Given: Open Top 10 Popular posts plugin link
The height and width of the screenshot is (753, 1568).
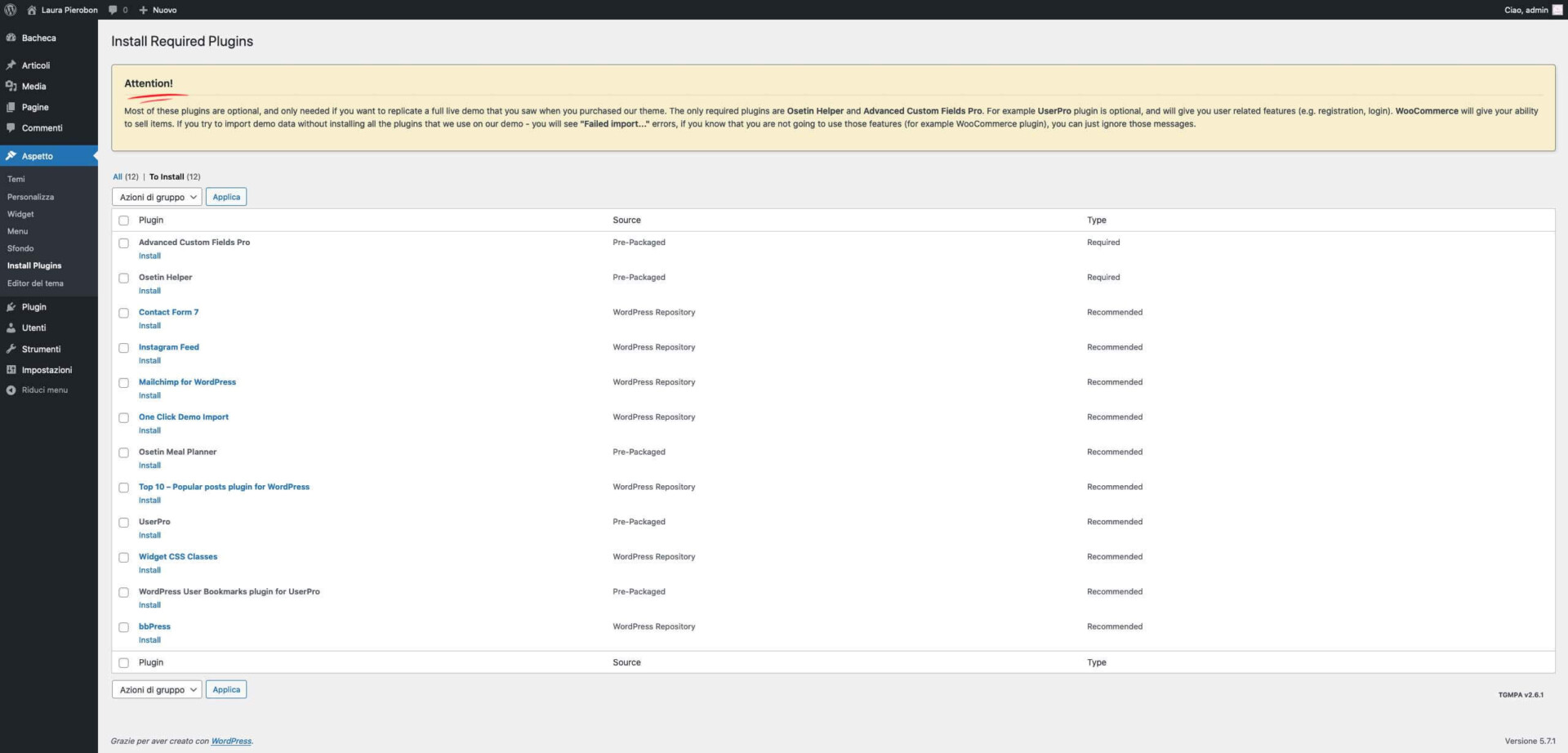Looking at the screenshot, I should tap(224, 487).
